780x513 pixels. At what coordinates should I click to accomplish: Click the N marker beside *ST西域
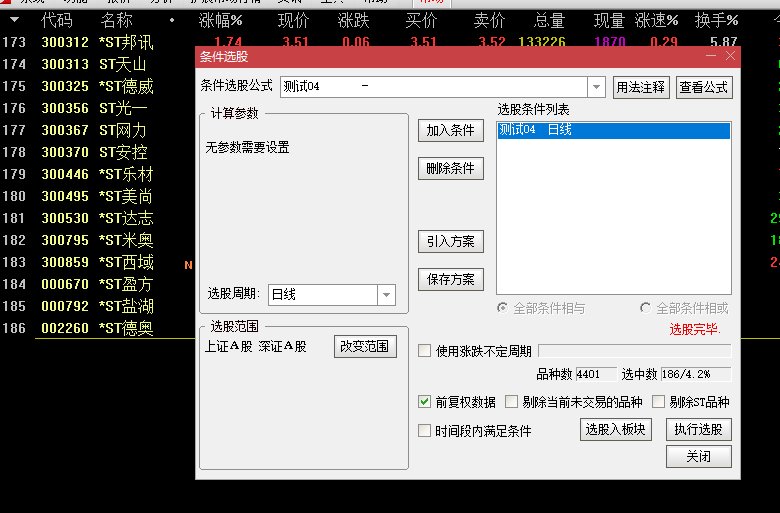click(188, 265)
